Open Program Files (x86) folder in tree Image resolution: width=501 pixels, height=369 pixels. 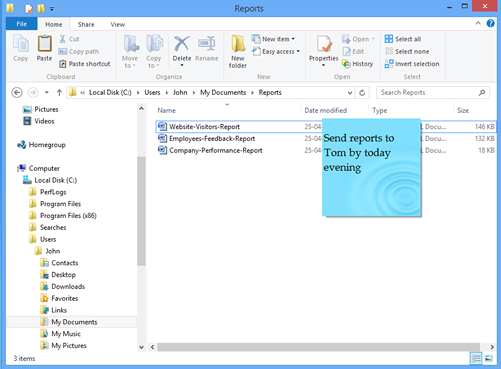63,216
